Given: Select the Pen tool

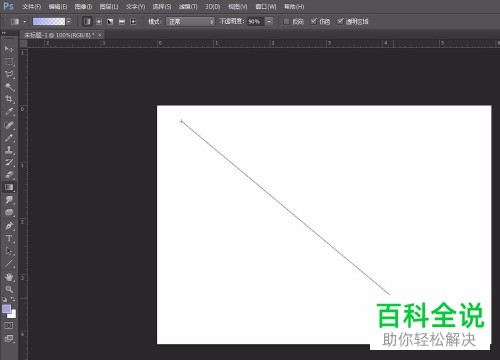Looking at the screenshot, I should tap(9, 226).
